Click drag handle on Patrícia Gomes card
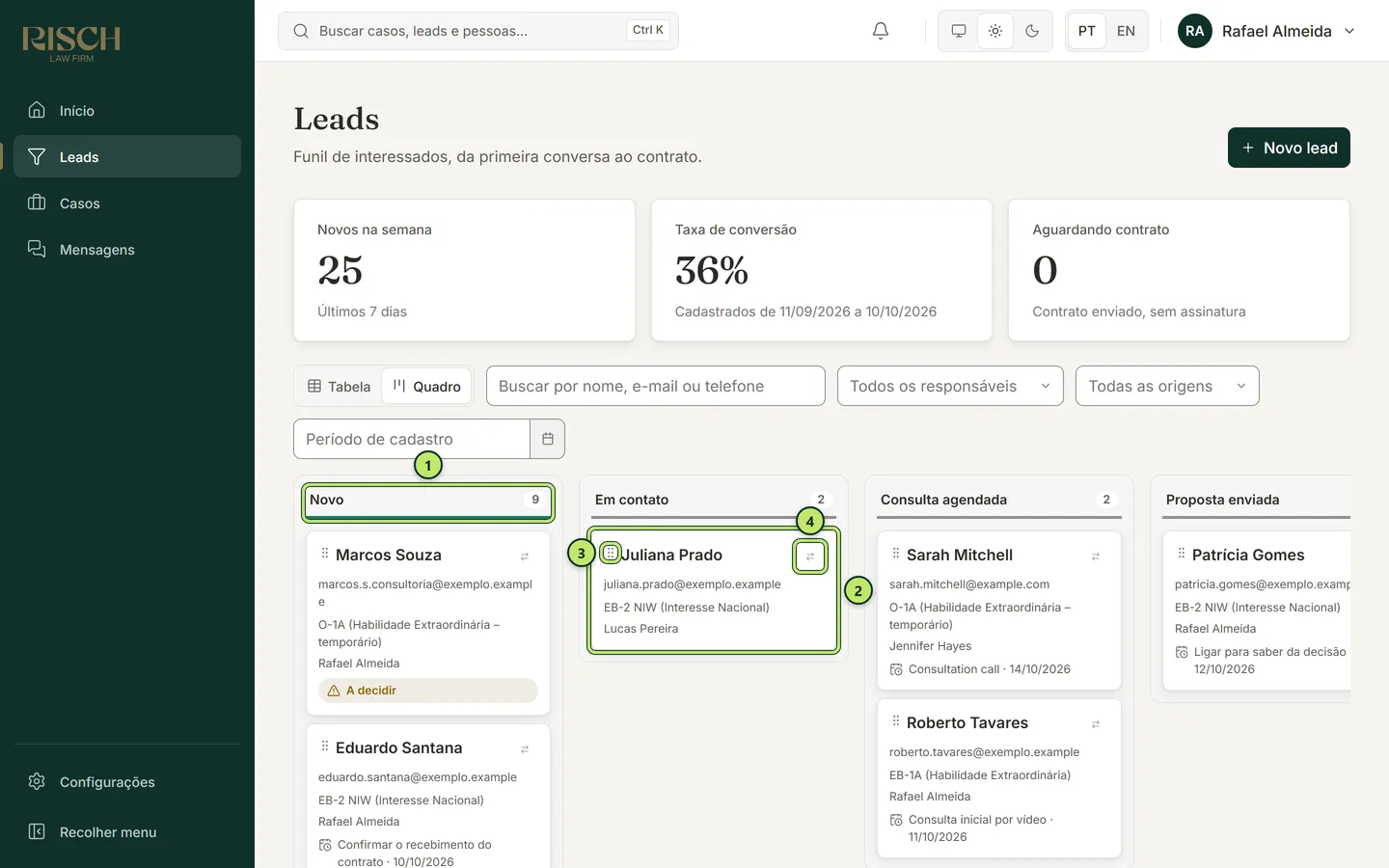The height and width of the screenshot is (868, 1389). (x=1182, y=554)
